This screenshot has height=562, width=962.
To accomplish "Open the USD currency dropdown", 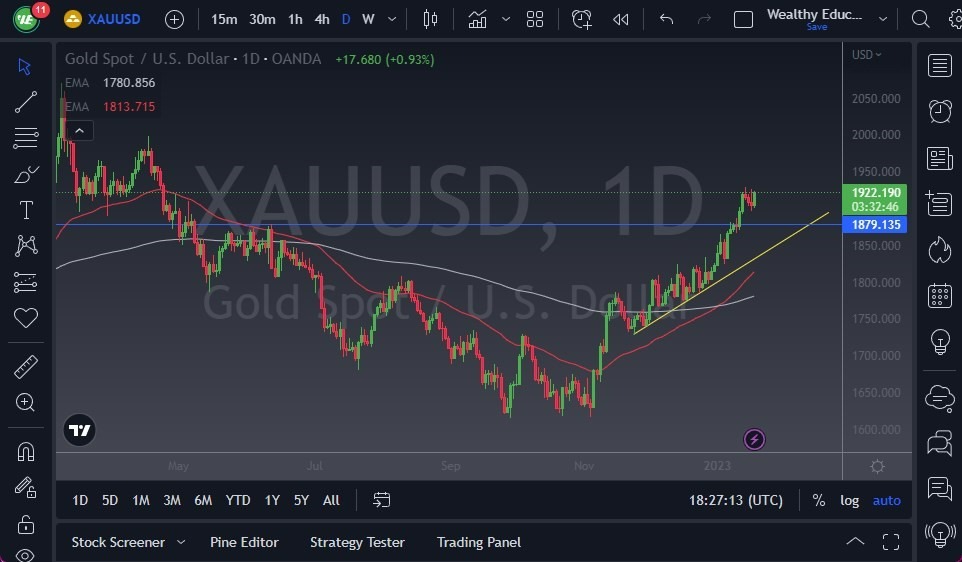I will tap(866, 55).
